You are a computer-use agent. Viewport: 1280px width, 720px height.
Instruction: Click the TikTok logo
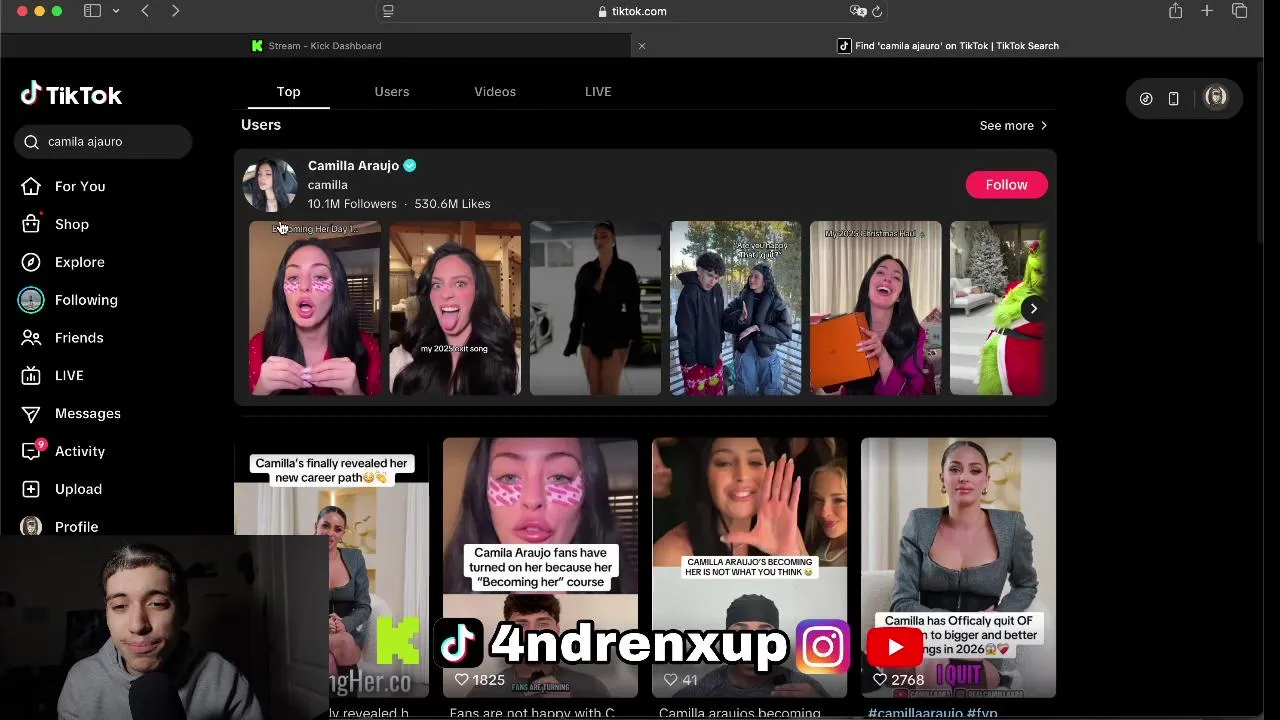point(71,95)
